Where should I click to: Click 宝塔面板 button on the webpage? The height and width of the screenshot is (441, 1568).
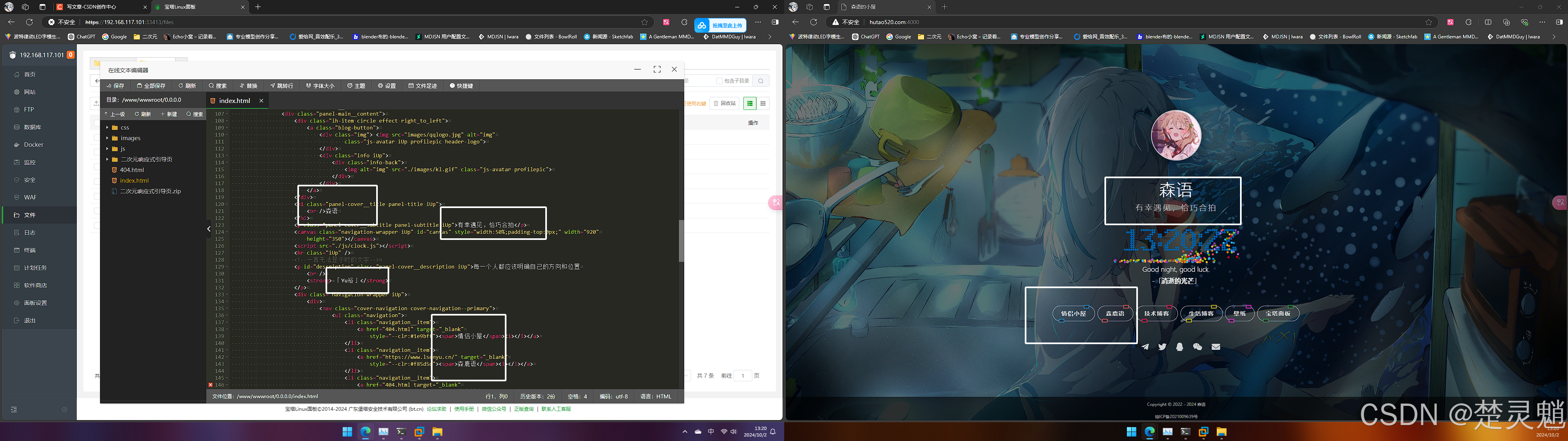pyautogui.click(x=1278, y=314)
